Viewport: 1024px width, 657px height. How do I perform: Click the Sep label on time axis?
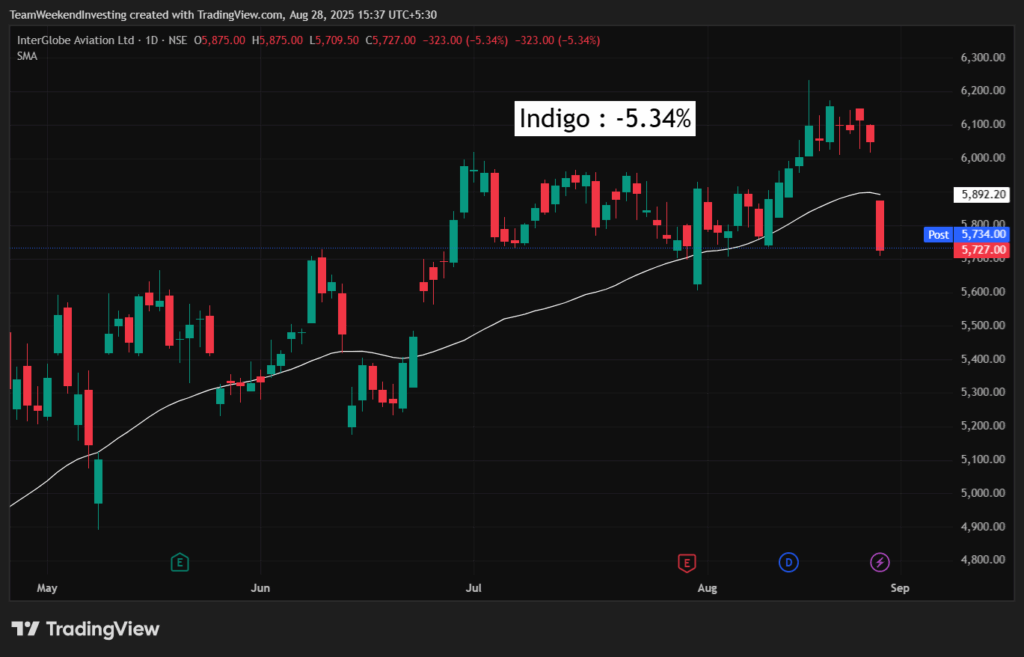(x=900, y=588)
